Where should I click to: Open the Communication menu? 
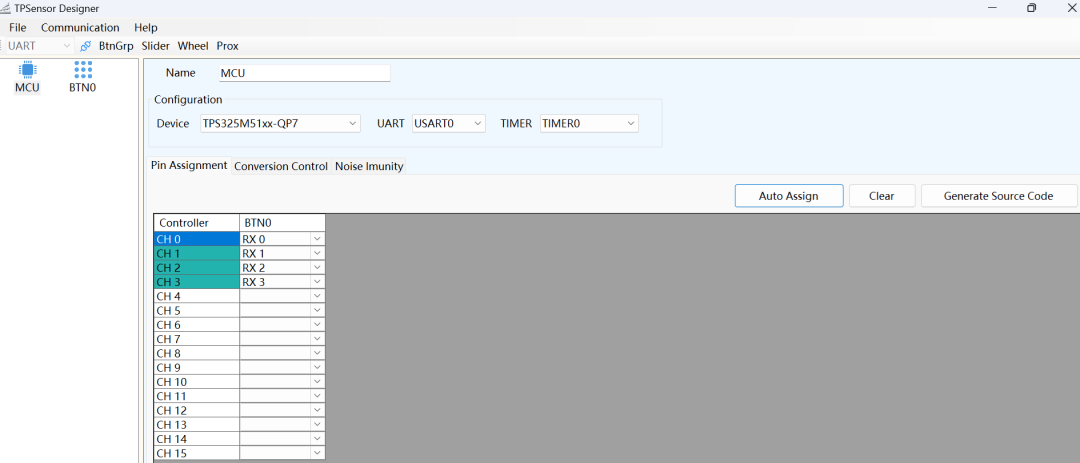80,27
